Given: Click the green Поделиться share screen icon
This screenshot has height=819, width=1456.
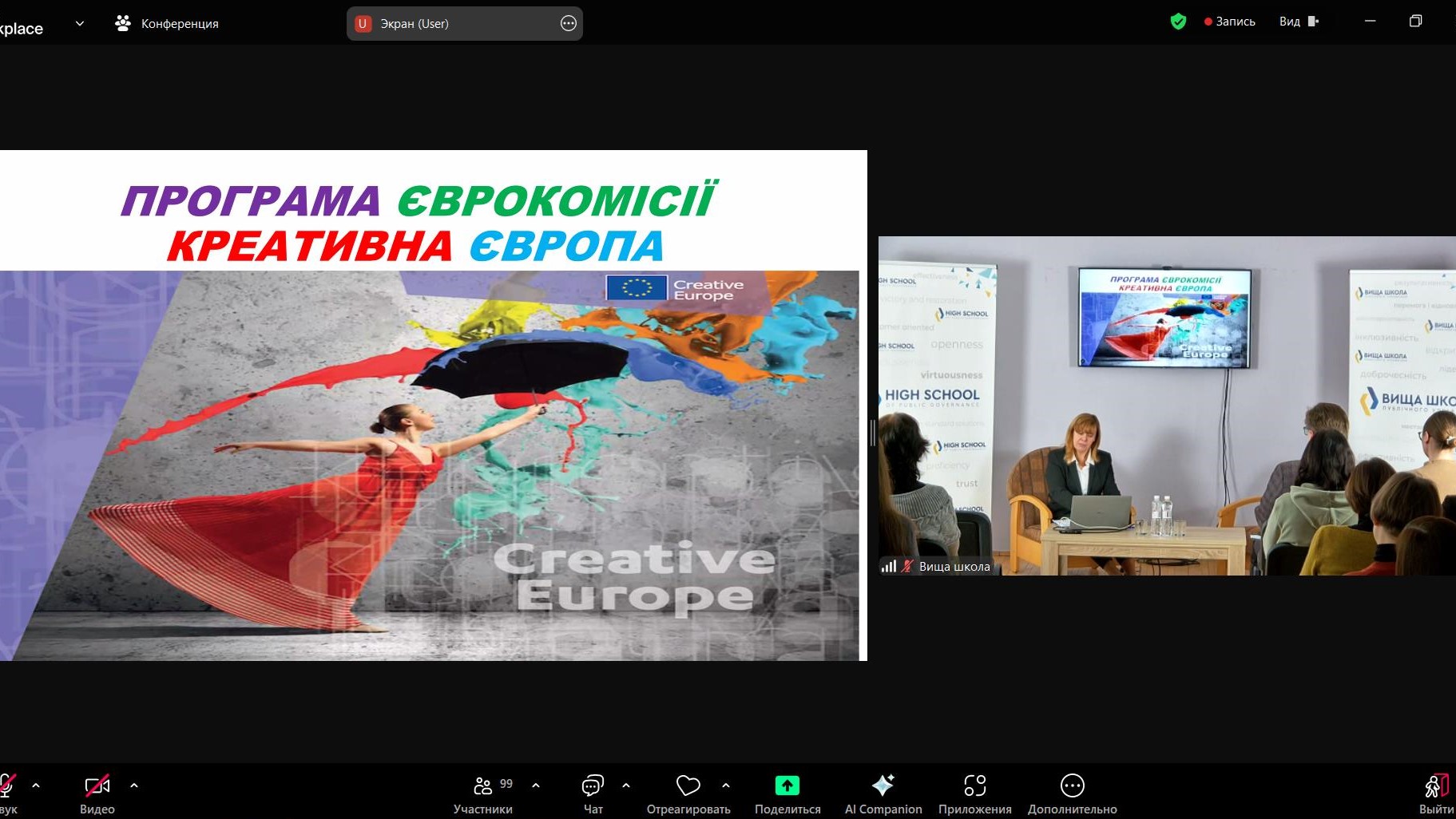Looking at the screenshot, I should tap(787, 785).
